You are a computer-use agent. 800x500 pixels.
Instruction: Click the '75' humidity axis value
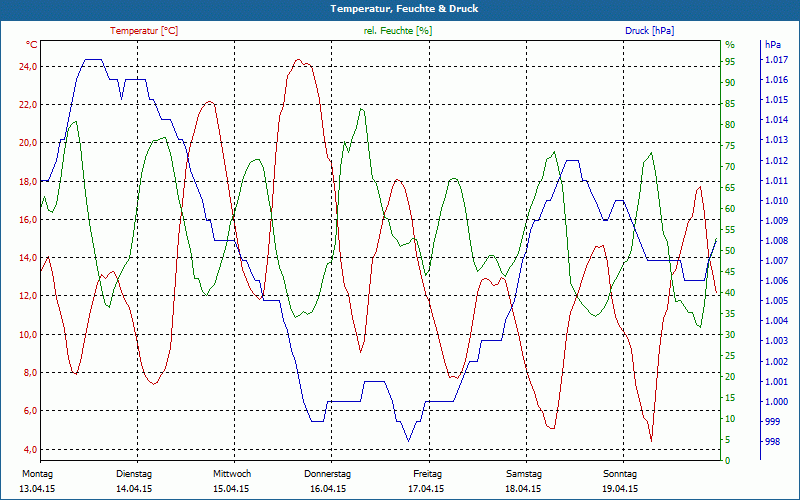coord(730,145)
